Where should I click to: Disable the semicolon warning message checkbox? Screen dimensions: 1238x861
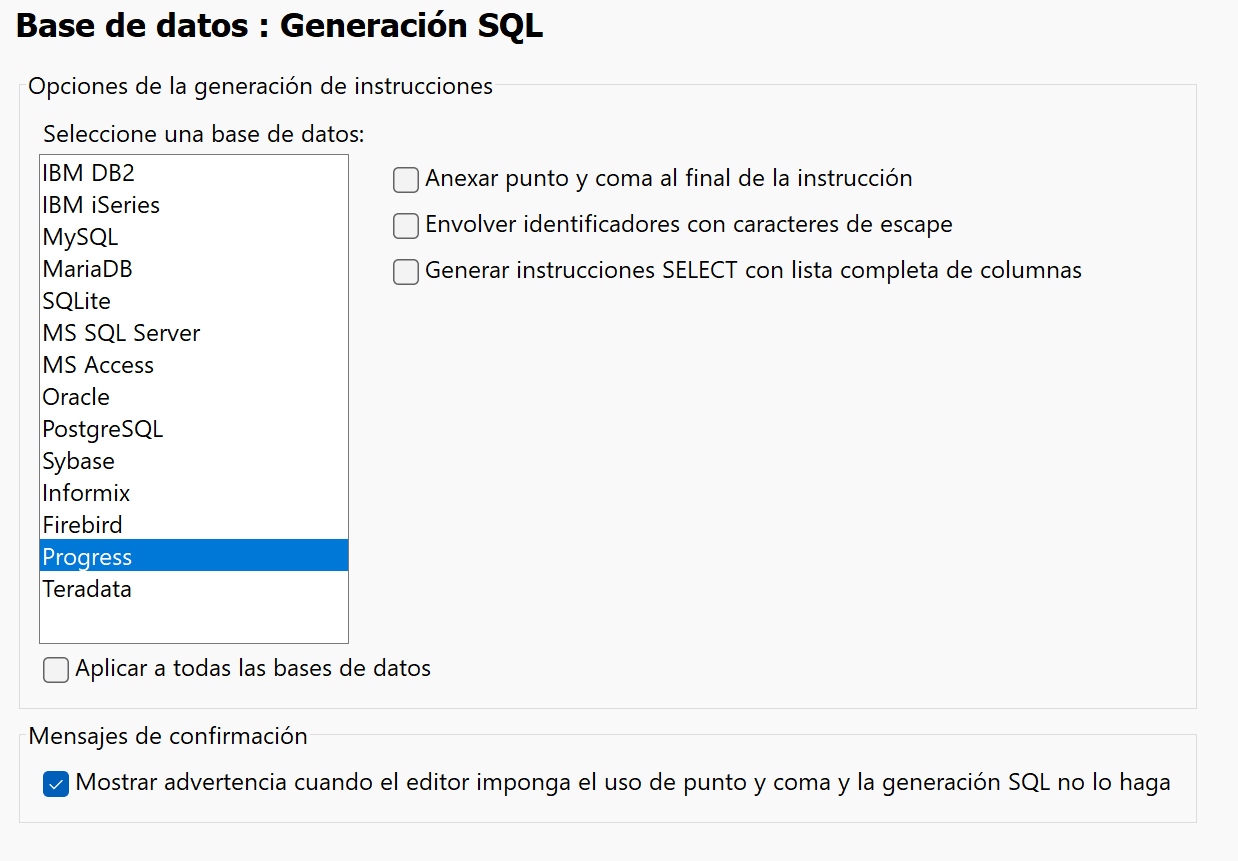56,784
